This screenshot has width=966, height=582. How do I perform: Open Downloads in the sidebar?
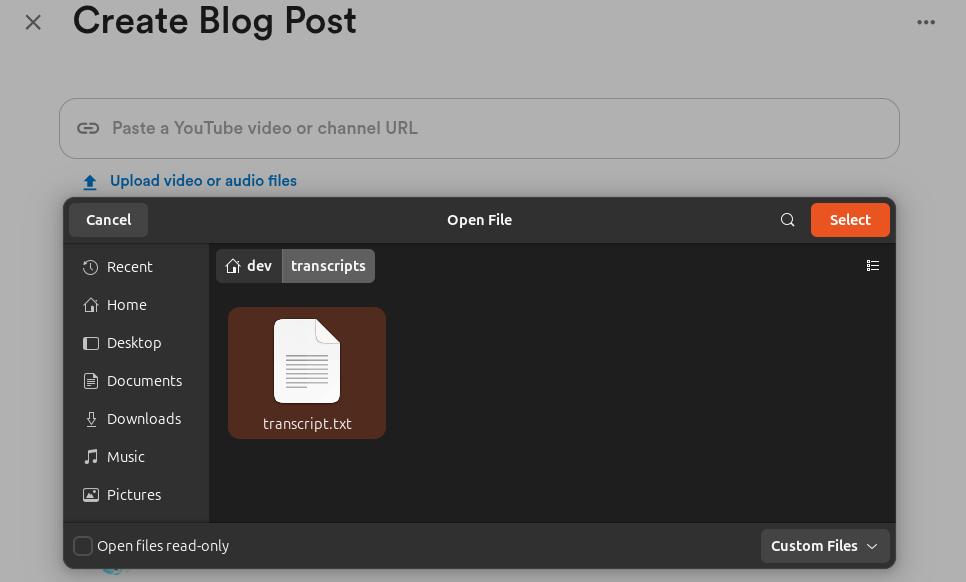[x=144, y=419]
